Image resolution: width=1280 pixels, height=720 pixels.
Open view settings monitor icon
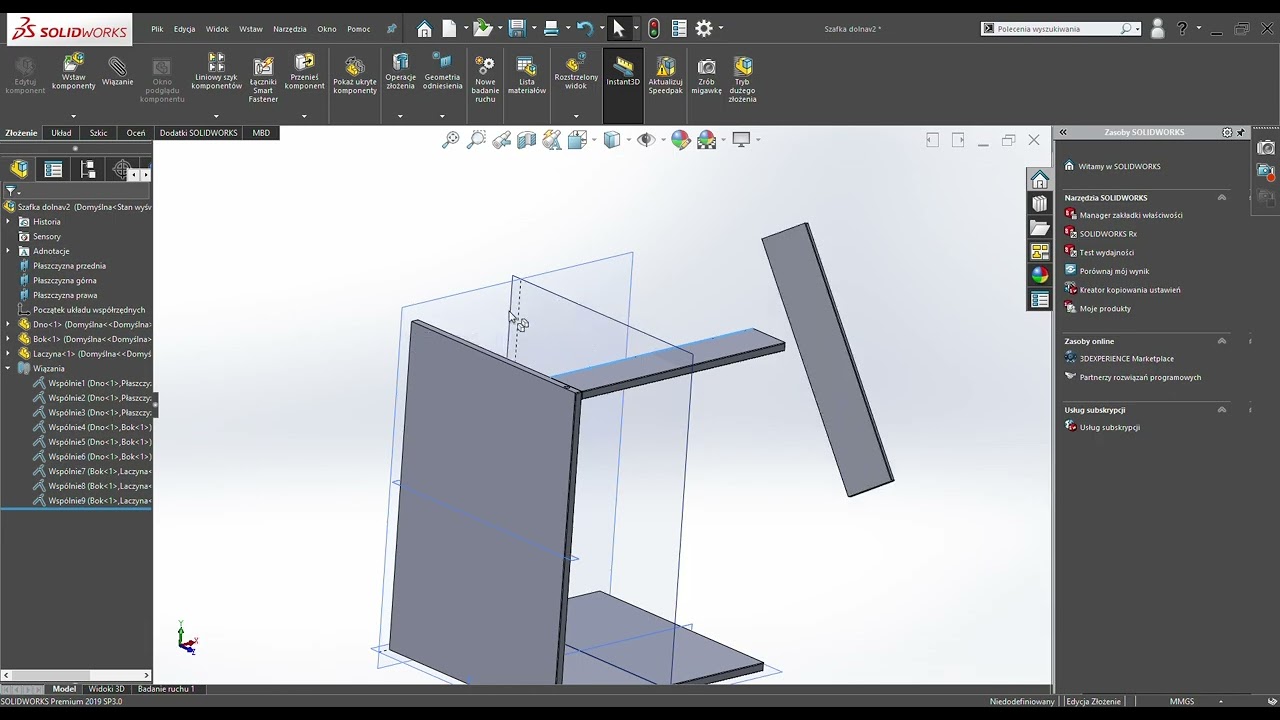741,140
